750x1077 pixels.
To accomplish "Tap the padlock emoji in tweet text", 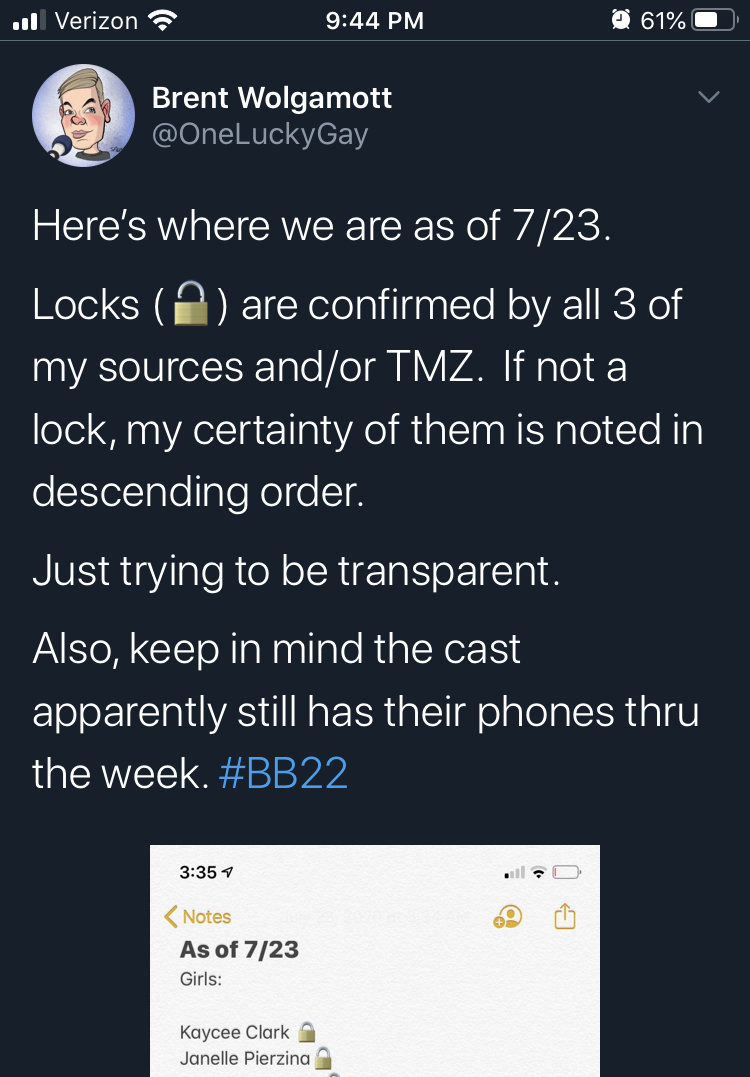I will 190,304.
